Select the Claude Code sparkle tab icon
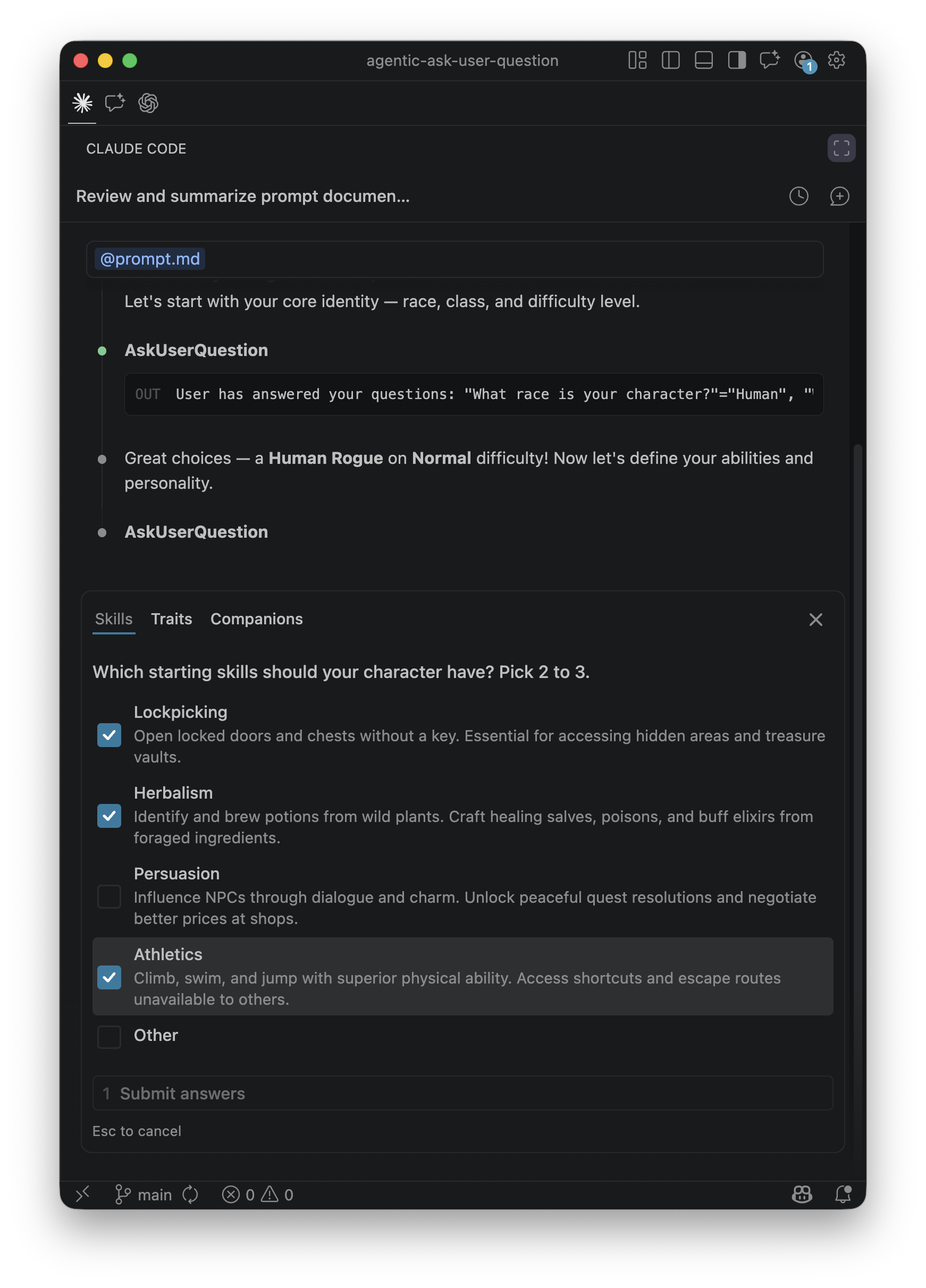The width and height of the screenshot is (926, 1288). coord(82,104)
